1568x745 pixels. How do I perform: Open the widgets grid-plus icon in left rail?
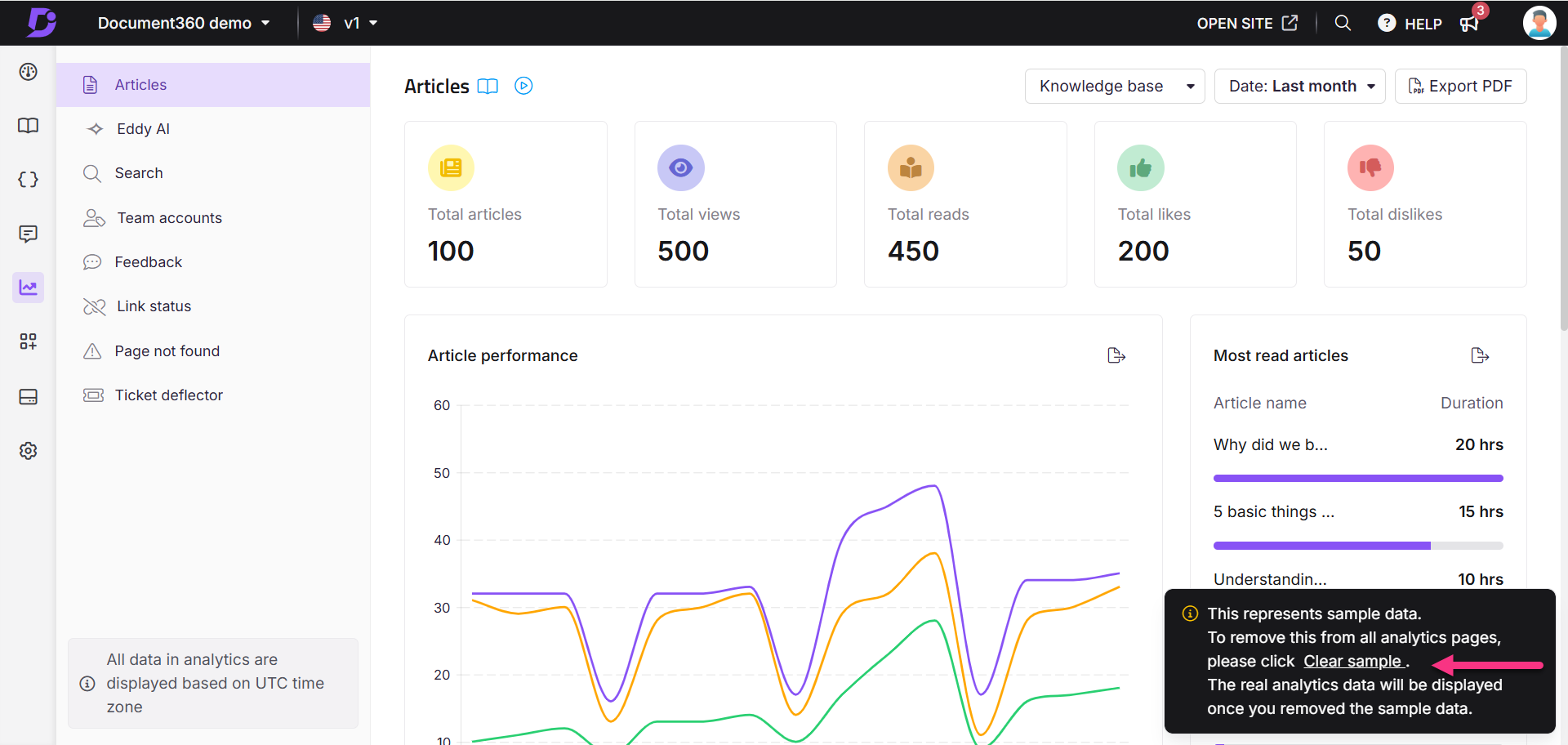[x=29, y=341]
